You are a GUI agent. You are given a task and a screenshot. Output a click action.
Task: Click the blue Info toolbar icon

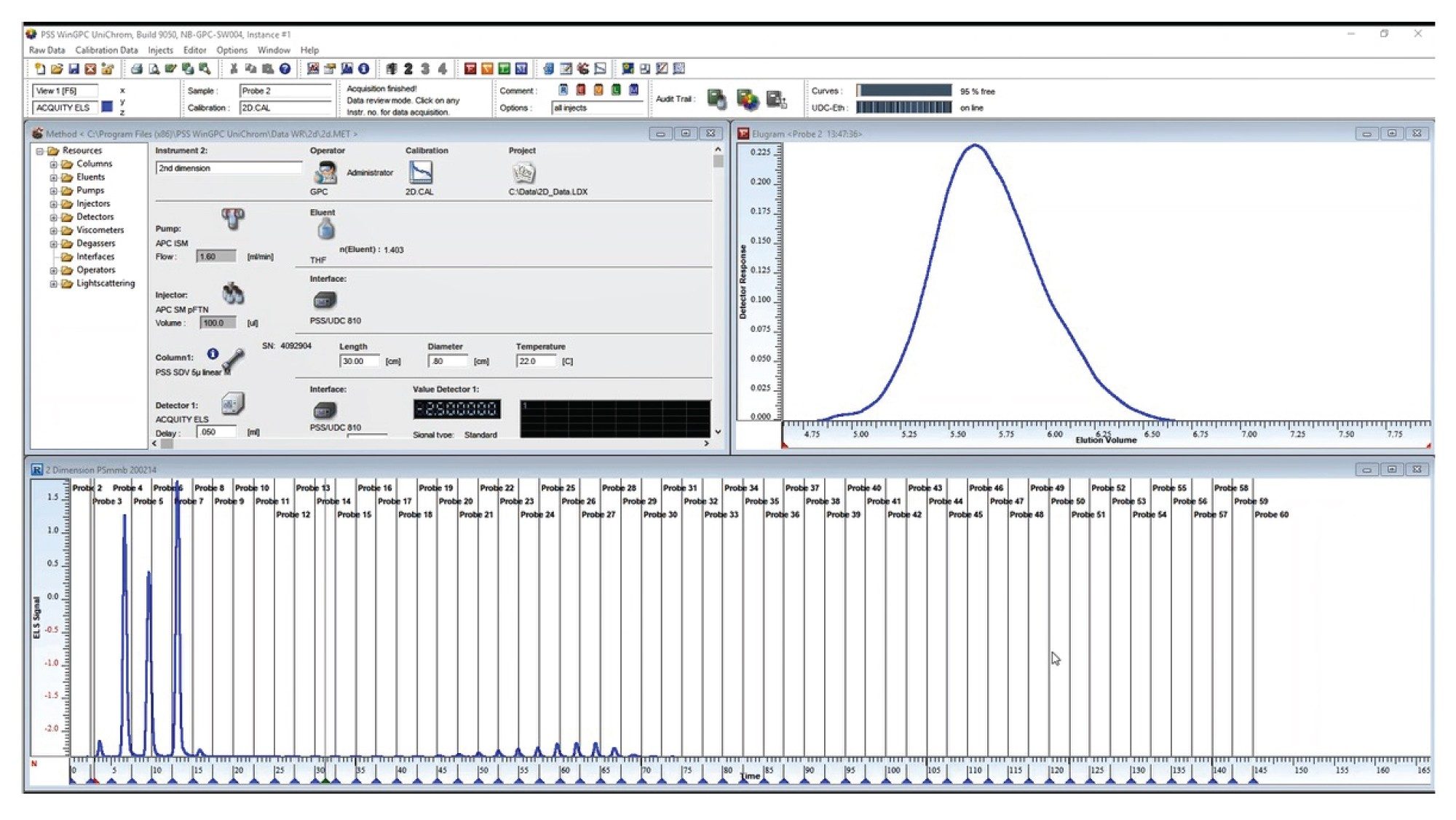[364, 68]
